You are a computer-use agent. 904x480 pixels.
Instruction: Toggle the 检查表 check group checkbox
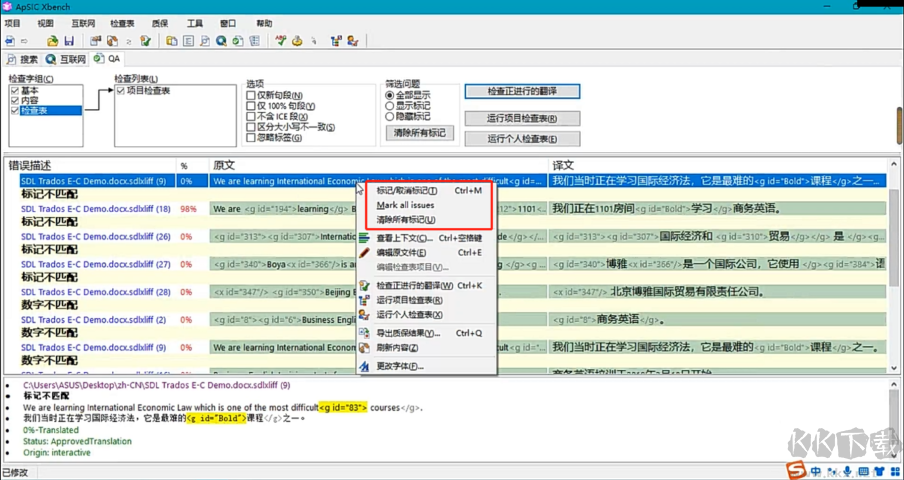(x=14, y=111)
